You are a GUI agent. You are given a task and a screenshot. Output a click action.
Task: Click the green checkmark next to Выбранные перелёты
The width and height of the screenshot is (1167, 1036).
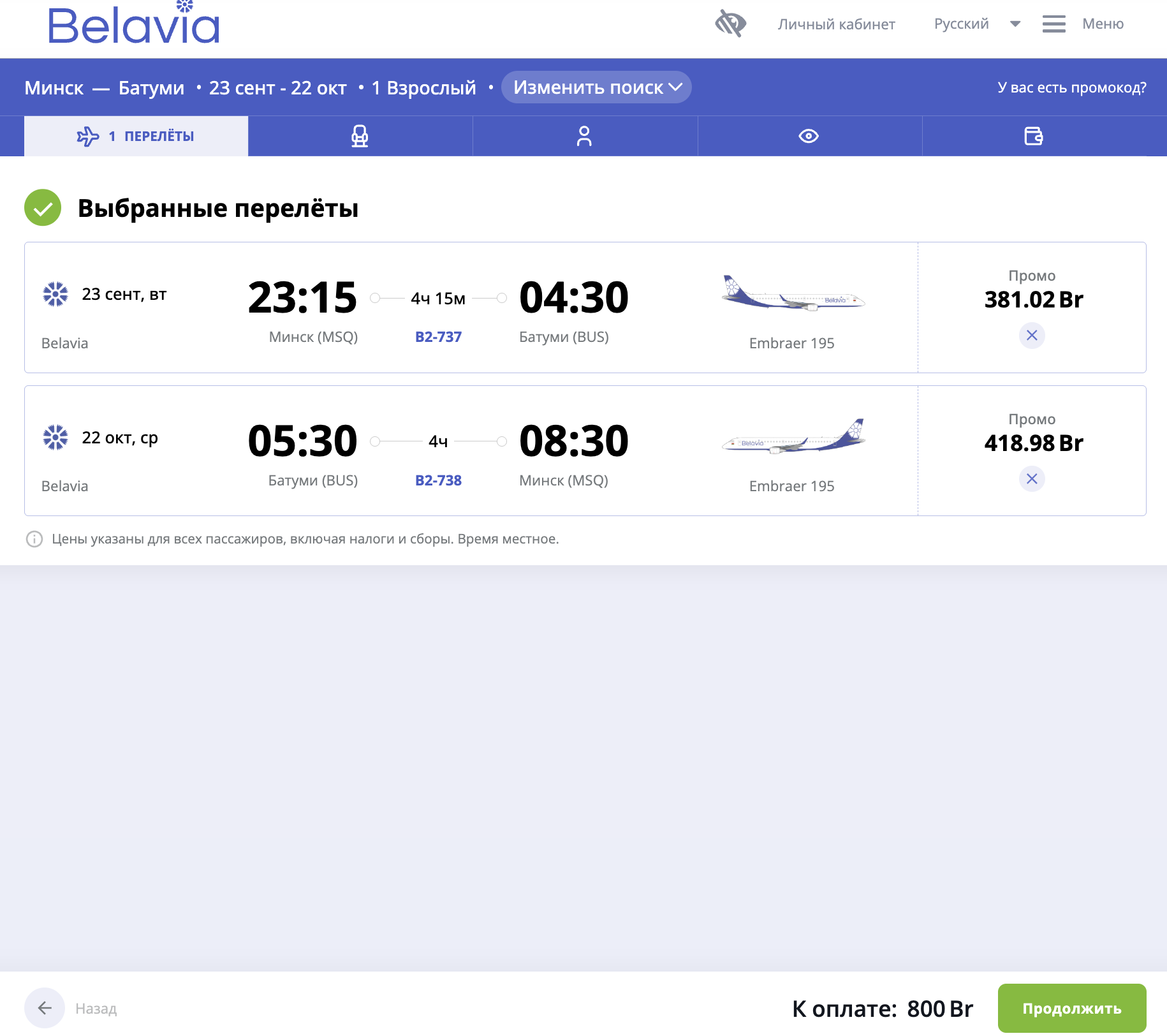tap(43, 207)
